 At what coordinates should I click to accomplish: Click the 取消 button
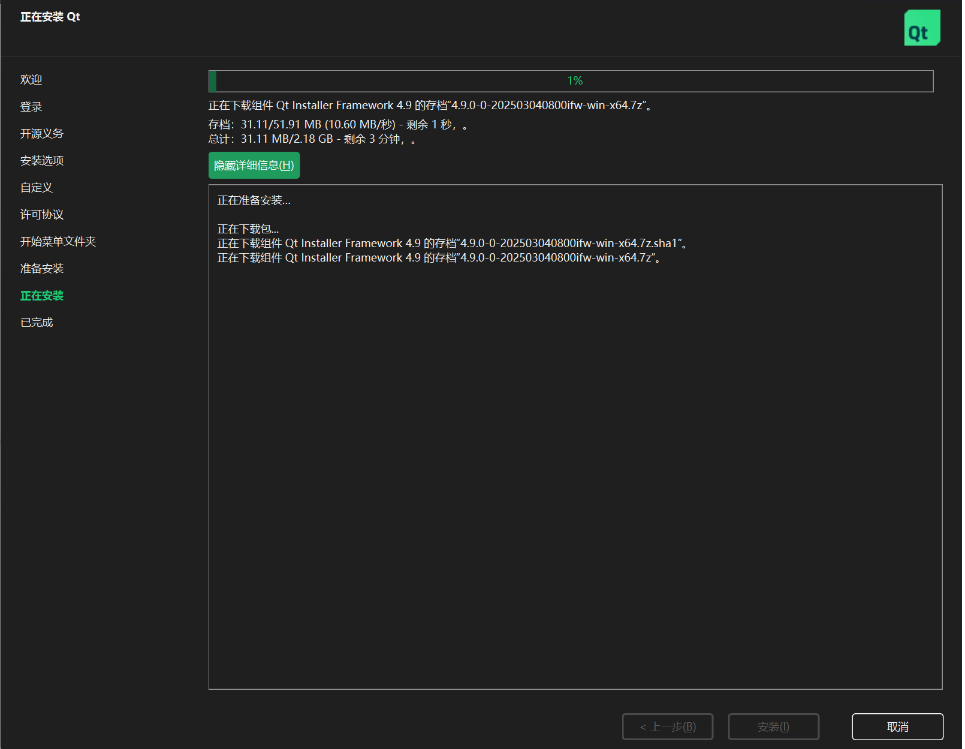point(897,727)
